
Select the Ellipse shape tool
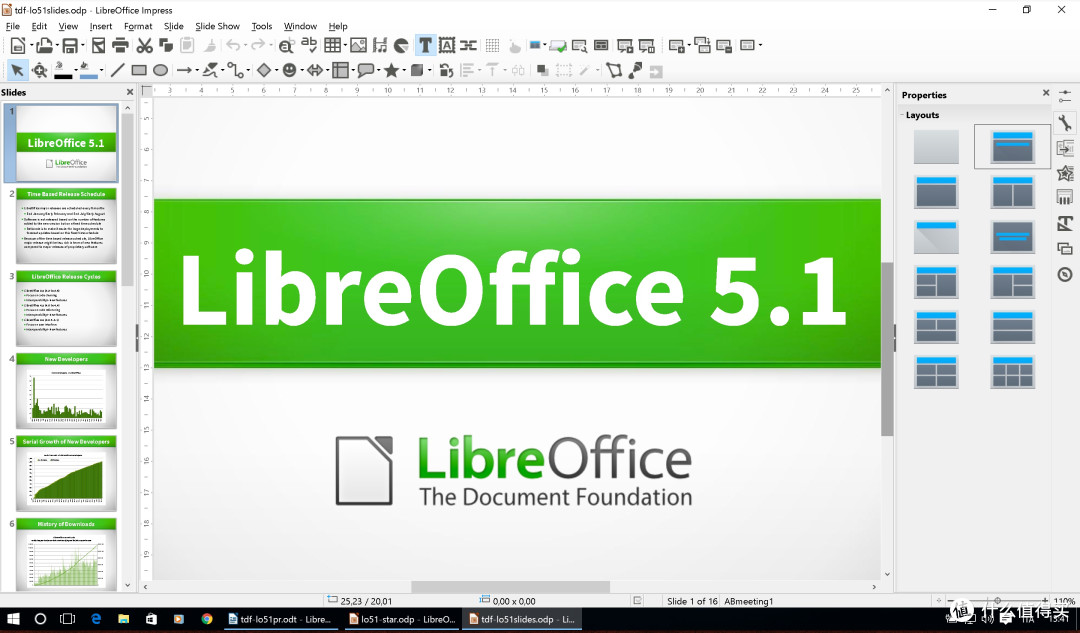coord(160,70)
